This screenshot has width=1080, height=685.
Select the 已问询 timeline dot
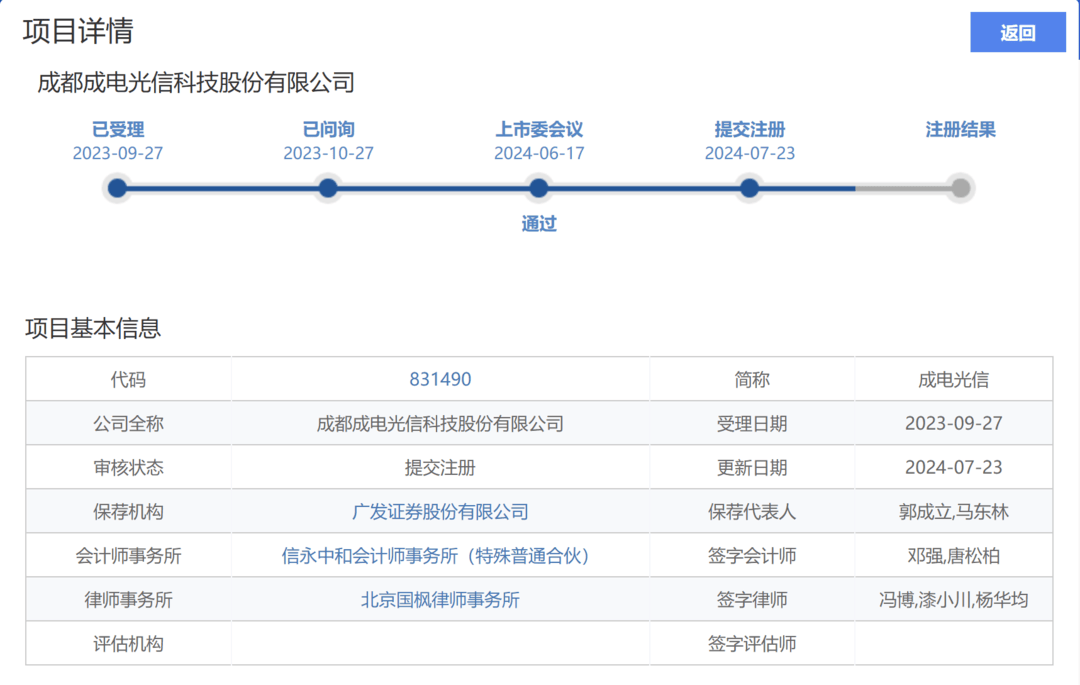coord(329,187)
